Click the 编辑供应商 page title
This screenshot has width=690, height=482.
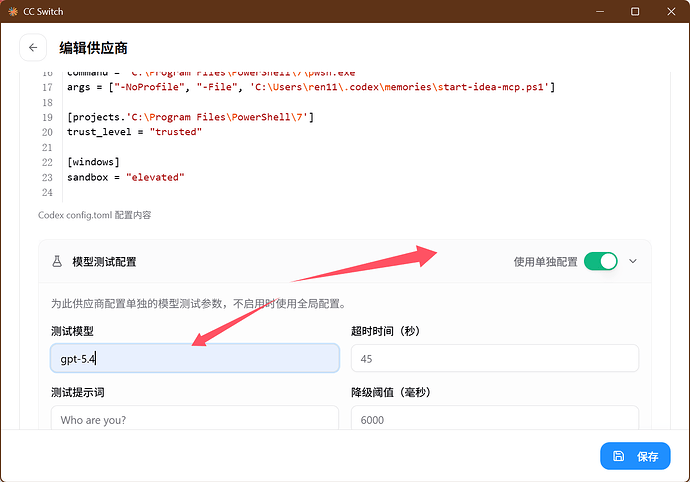tap(93, 48)
